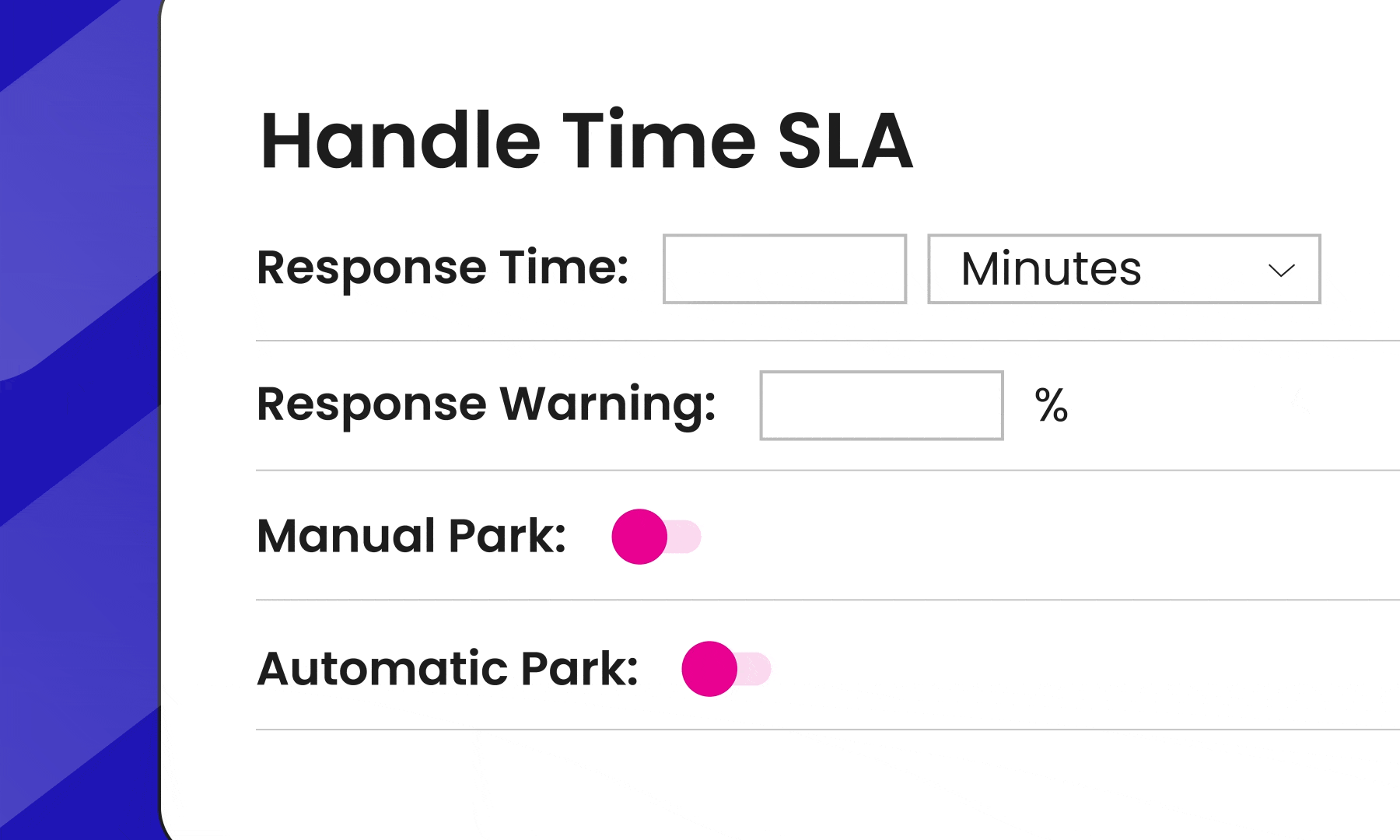The width and height of the screenshot is (1400, 840).
Task: Click the light pink Automatic Park track
Action: tap(756, 669)
